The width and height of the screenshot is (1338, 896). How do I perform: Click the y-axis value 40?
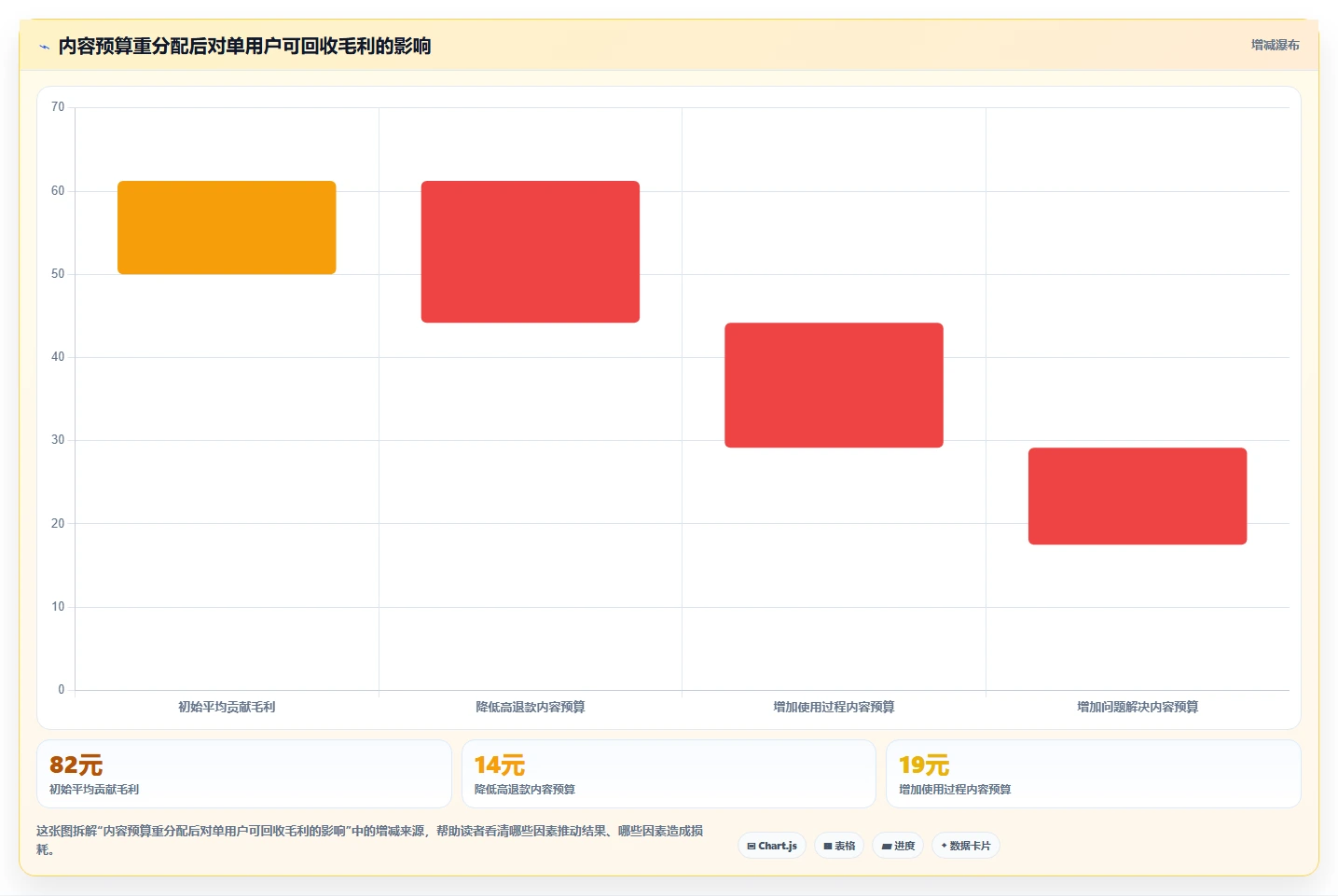point(58,357)
